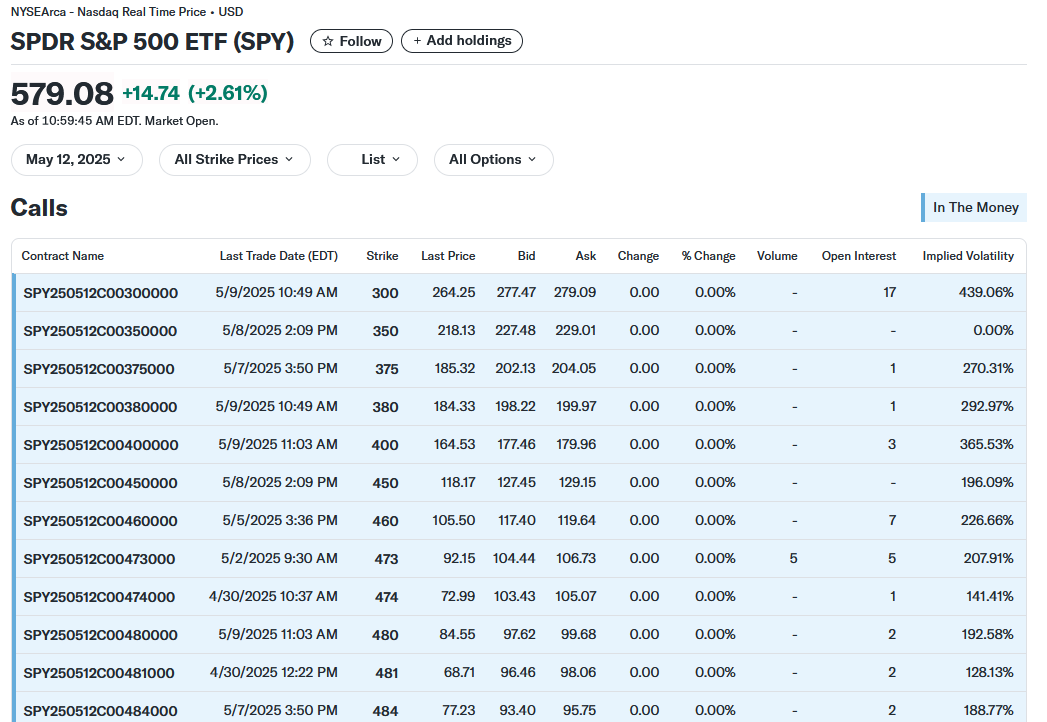Open contract SPY250512C00473000

tap(99, 559)
